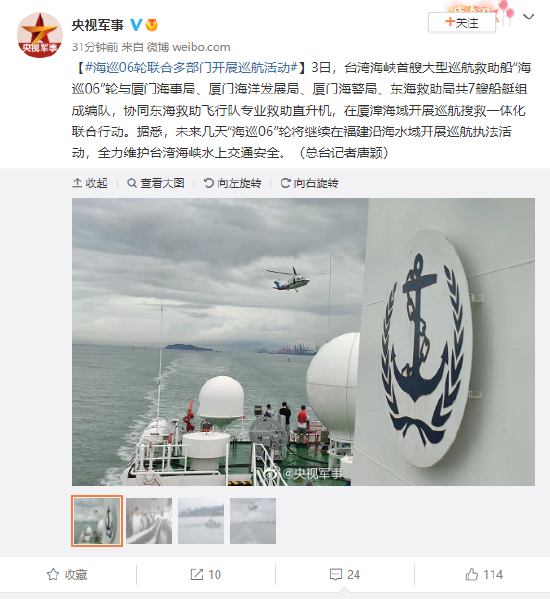
Task: Select the first anchor emblem thumbnail
Action: 97,521
